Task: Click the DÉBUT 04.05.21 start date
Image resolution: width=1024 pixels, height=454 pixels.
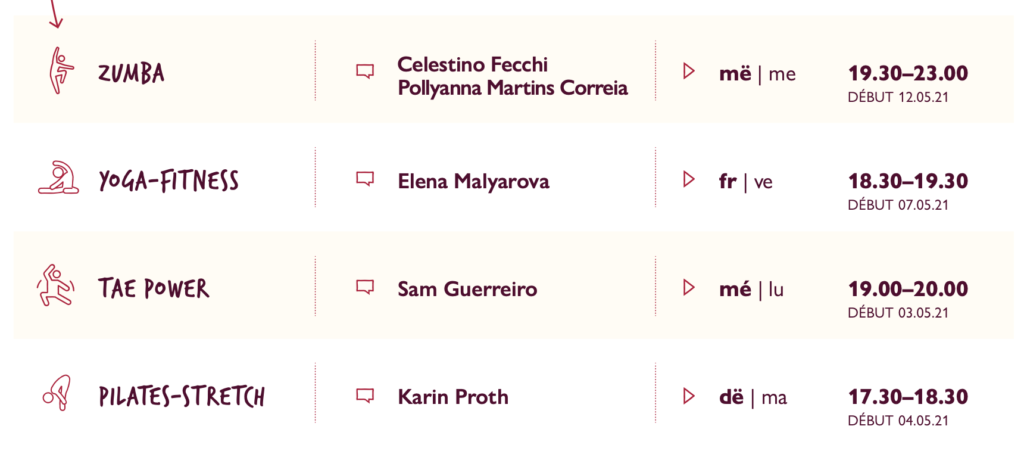Action: pos(898,421)
